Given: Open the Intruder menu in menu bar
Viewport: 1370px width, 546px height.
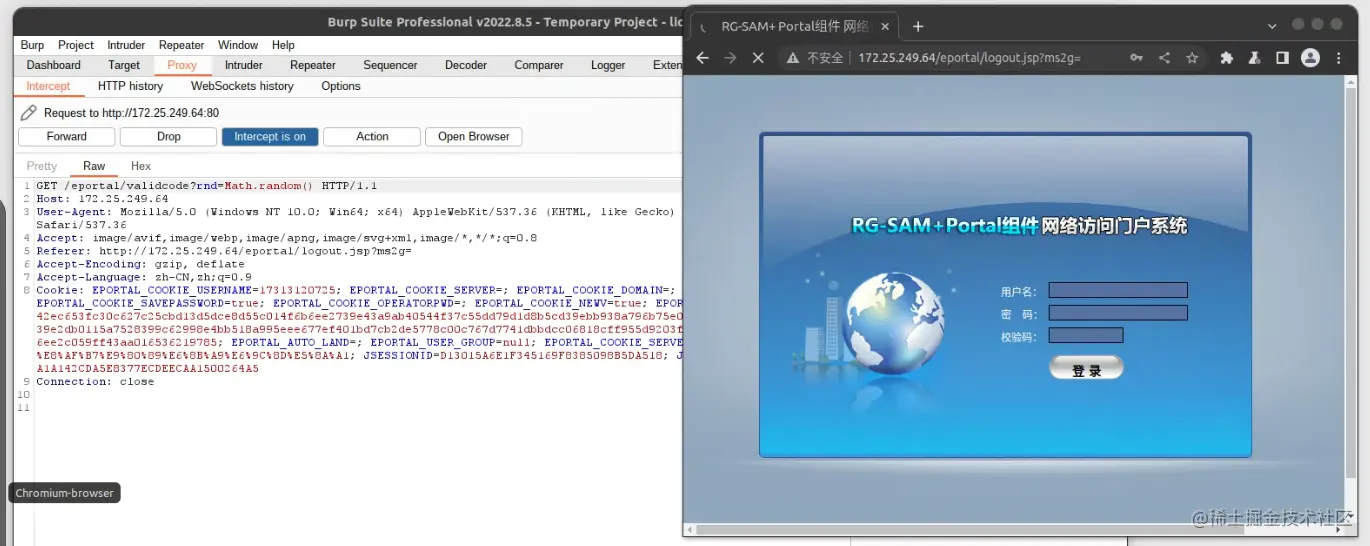Looking at the screenshot, I should pos(126,45).
